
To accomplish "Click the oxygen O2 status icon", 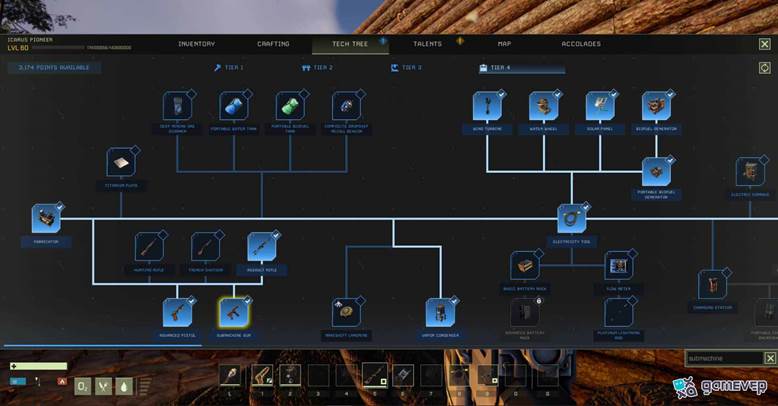I will pos(82,386).
